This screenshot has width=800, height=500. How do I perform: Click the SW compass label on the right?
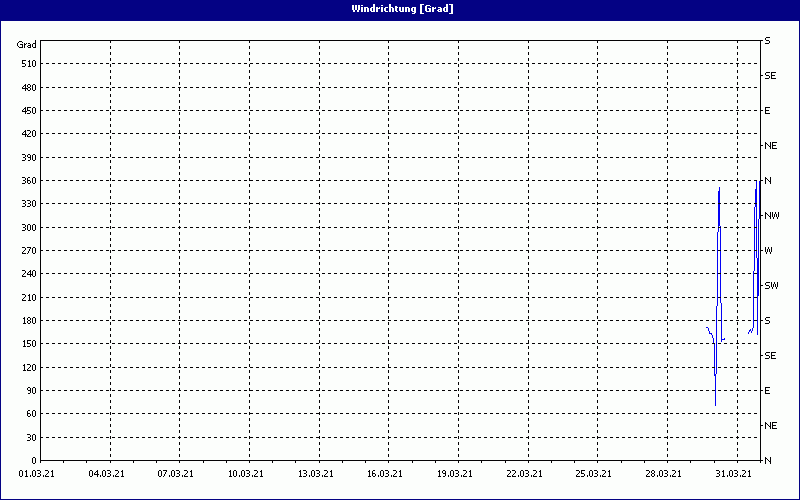point(770,286)
